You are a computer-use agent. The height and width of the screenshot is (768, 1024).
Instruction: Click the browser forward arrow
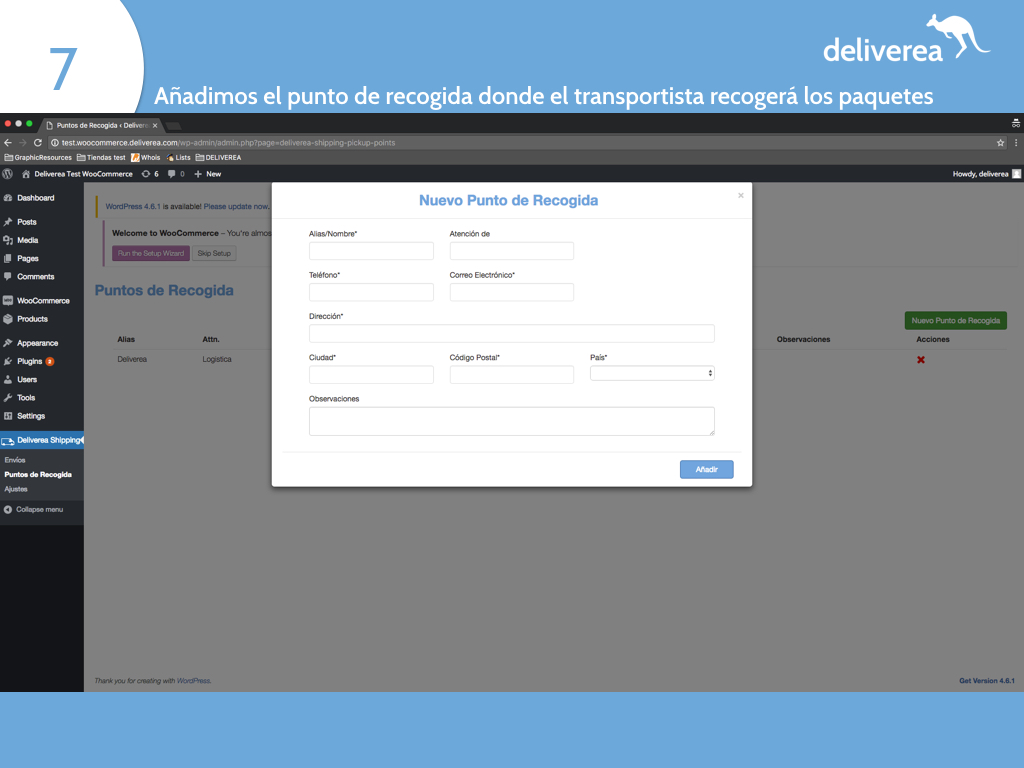click(x=23, y=142)
